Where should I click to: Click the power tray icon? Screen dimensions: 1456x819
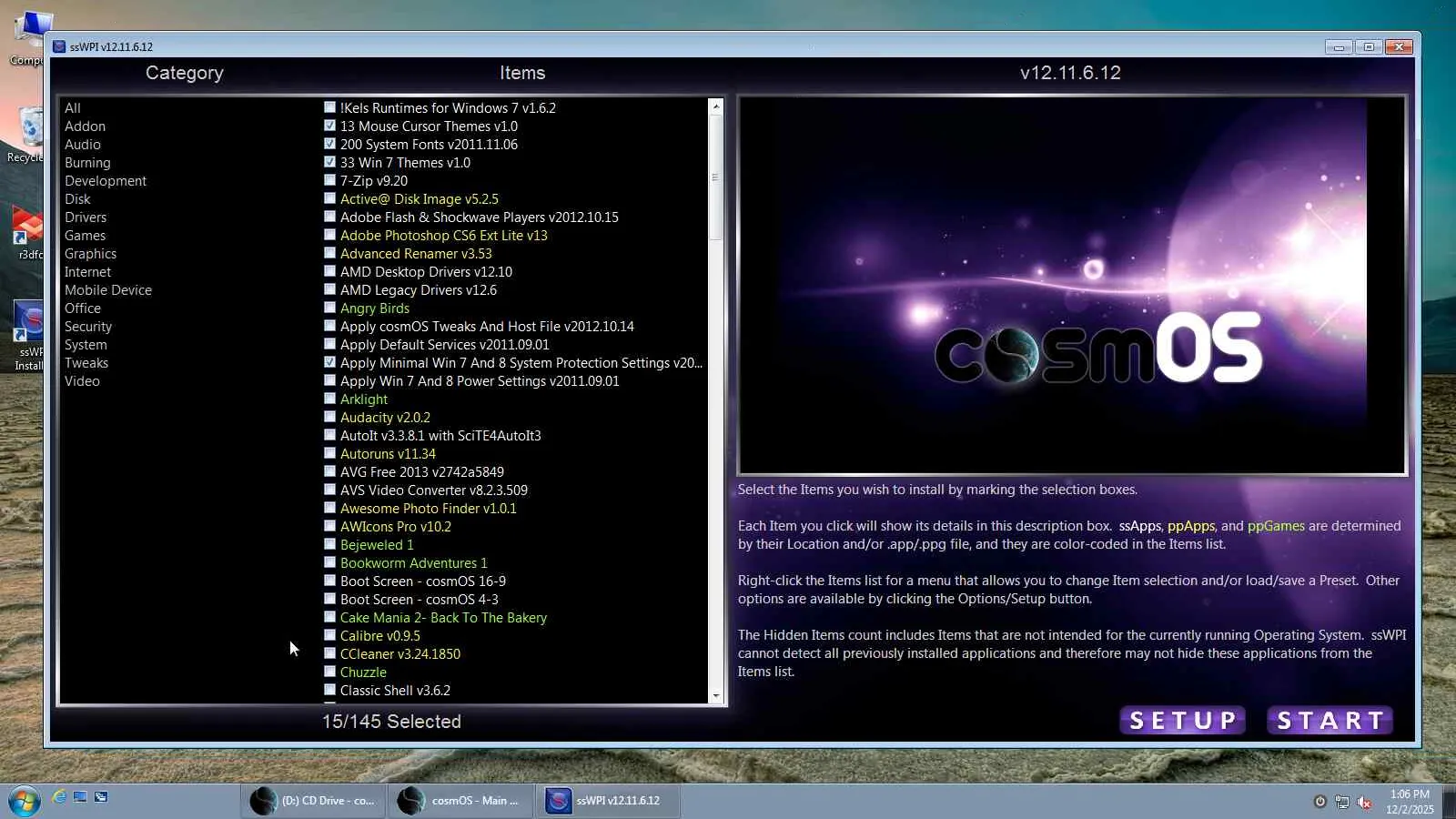coord(1320,802)
